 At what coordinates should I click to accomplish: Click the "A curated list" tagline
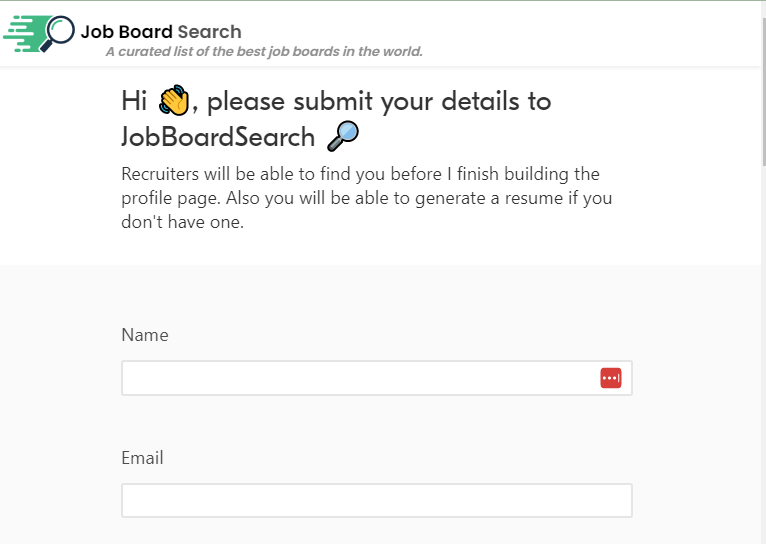[264, 52]
